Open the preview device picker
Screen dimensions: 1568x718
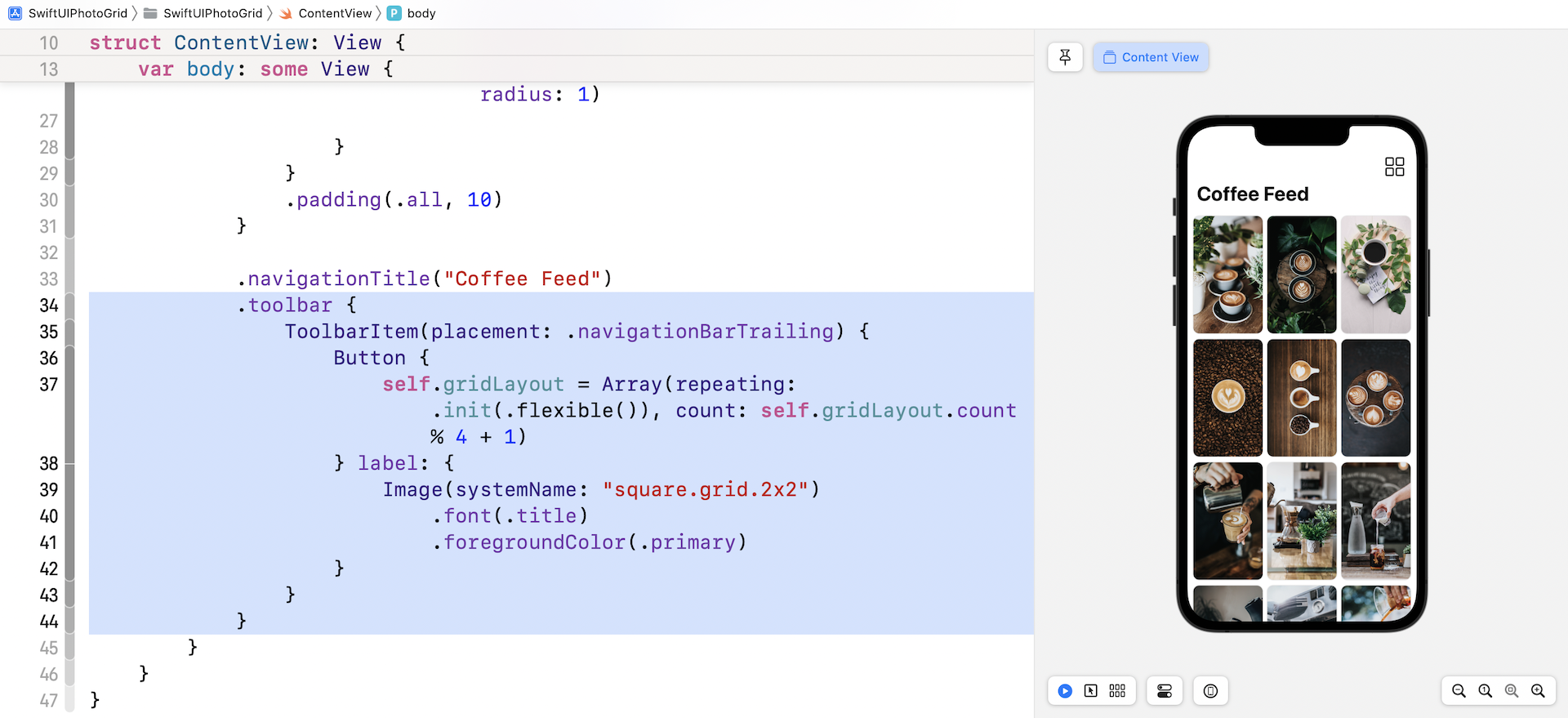pyautogui.click(x=1210, y=691)
